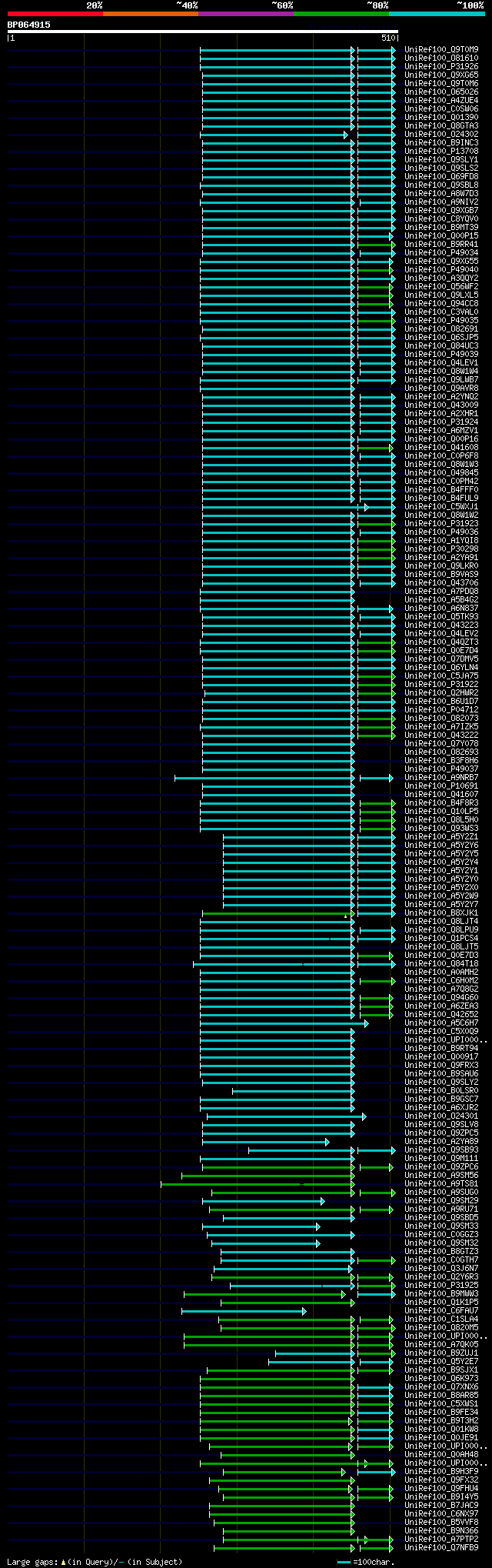Select hit label UniRef100_C6H0M2
The image size is (492, 1568).
point(441,980)
